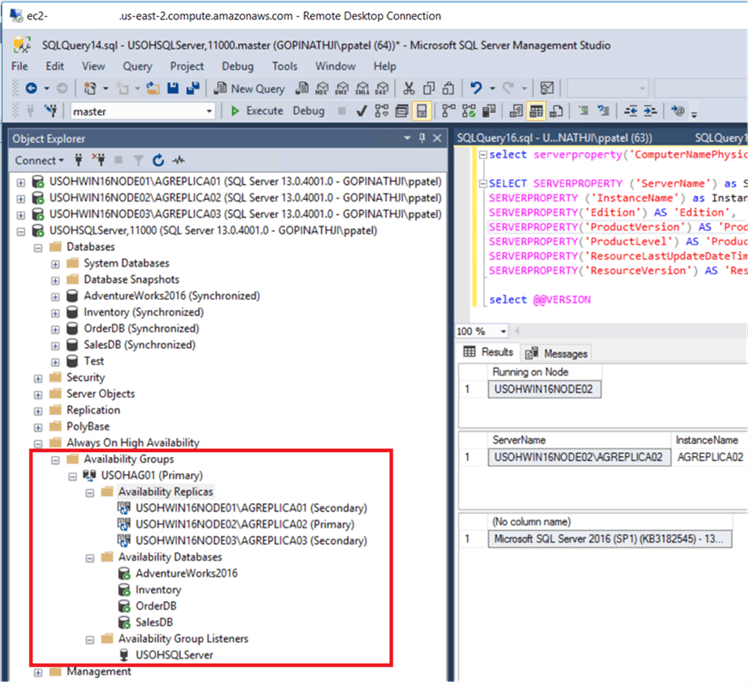Open the Tools menu
The width and height of the screenshot is (748, 682).
[x=284, y=66]
